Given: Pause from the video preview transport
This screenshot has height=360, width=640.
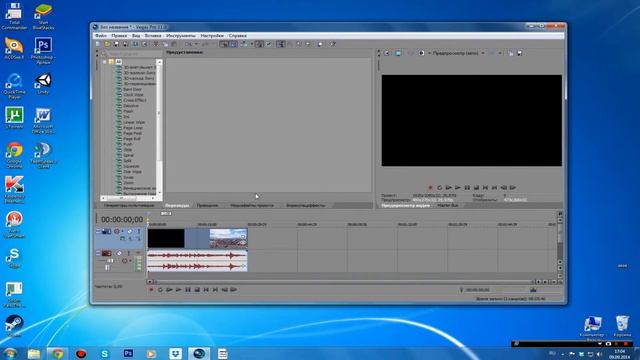Looking at the screenshot, I should pyautogui.click(x=467, y=188).
